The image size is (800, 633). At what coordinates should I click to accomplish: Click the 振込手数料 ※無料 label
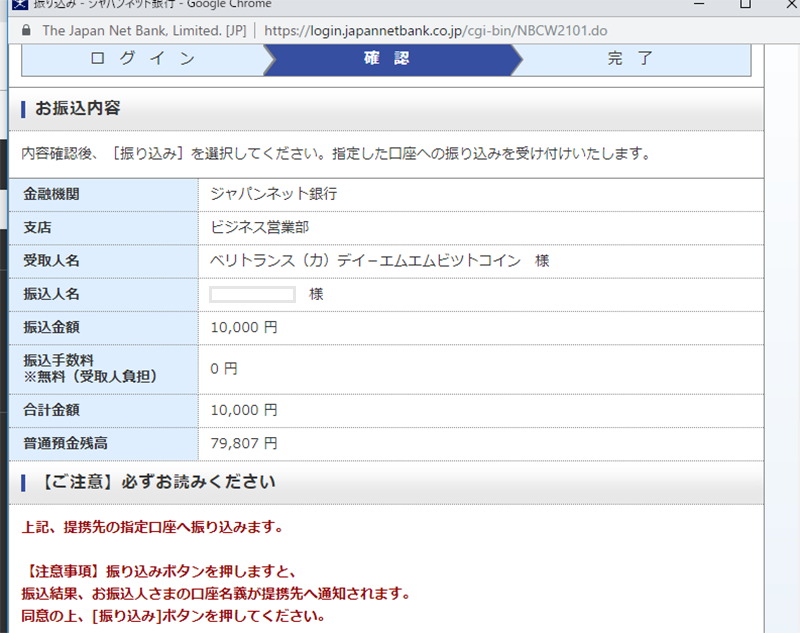coord(90,368)
